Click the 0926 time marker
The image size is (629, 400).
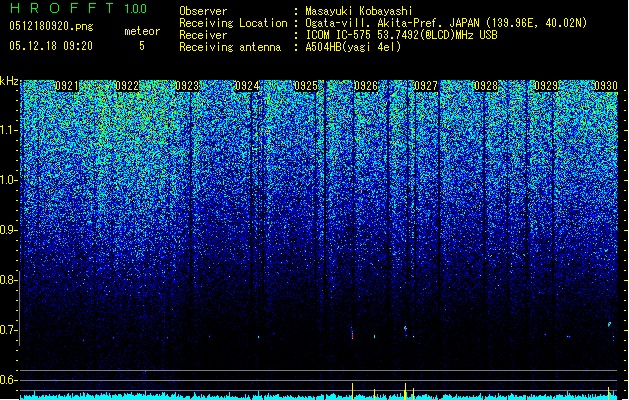(x=366, y=86)
